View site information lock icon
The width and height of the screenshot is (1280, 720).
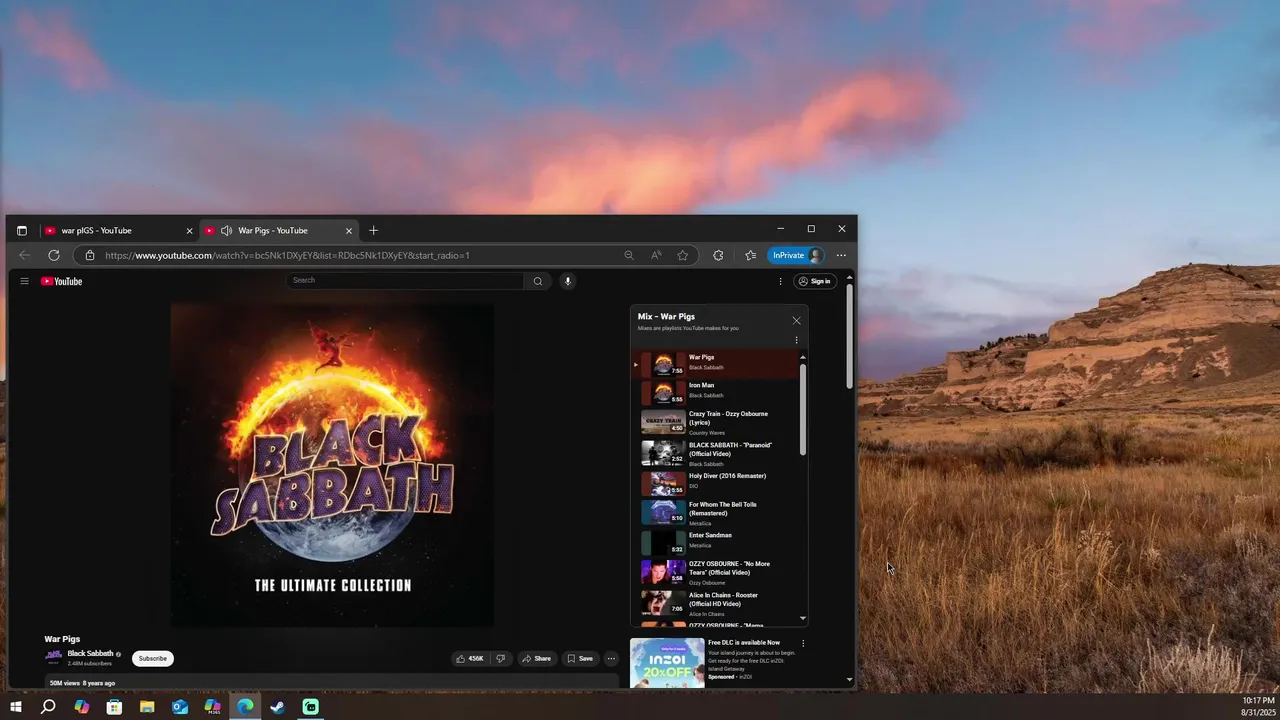89,255
